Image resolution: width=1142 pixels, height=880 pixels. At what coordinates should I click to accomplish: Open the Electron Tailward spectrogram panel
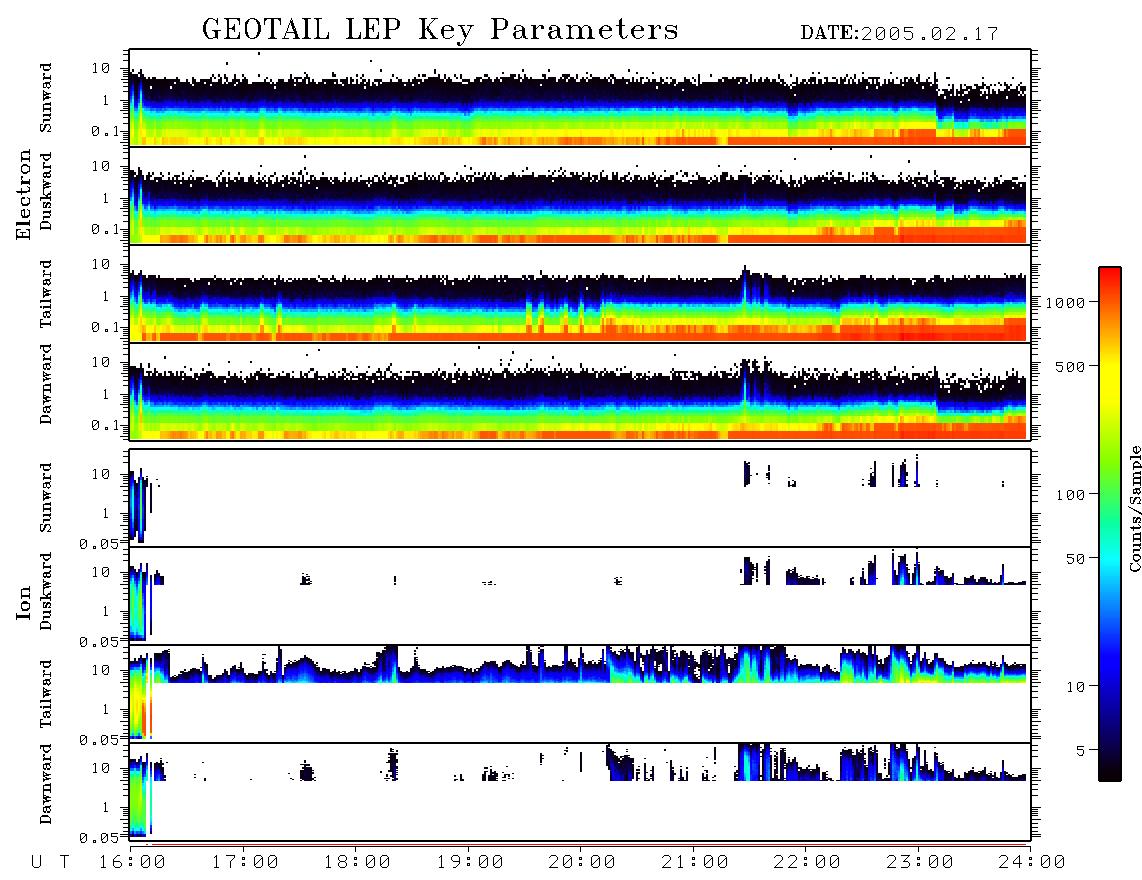[x=580, y=294]
